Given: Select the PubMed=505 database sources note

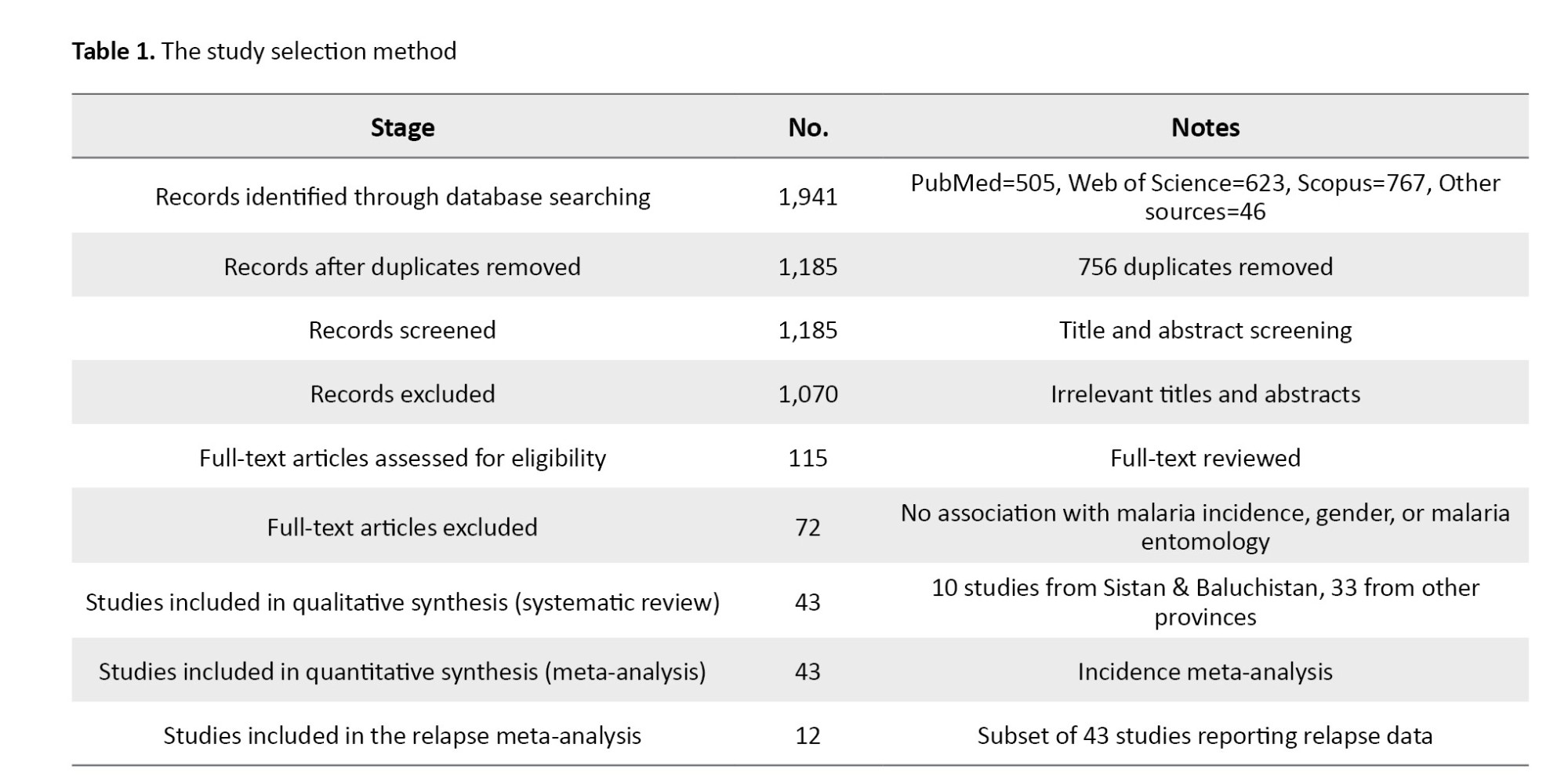Looking at the screenshot, I should (x=1205, y=197).
